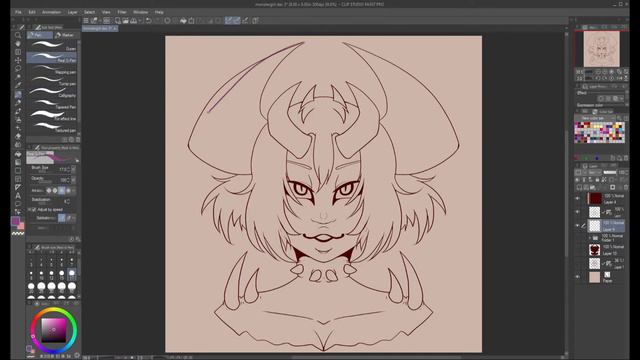Toggle Adjust by speed checkbox
The width and height of the screenshot is (640, 360).
coord(34,209)
